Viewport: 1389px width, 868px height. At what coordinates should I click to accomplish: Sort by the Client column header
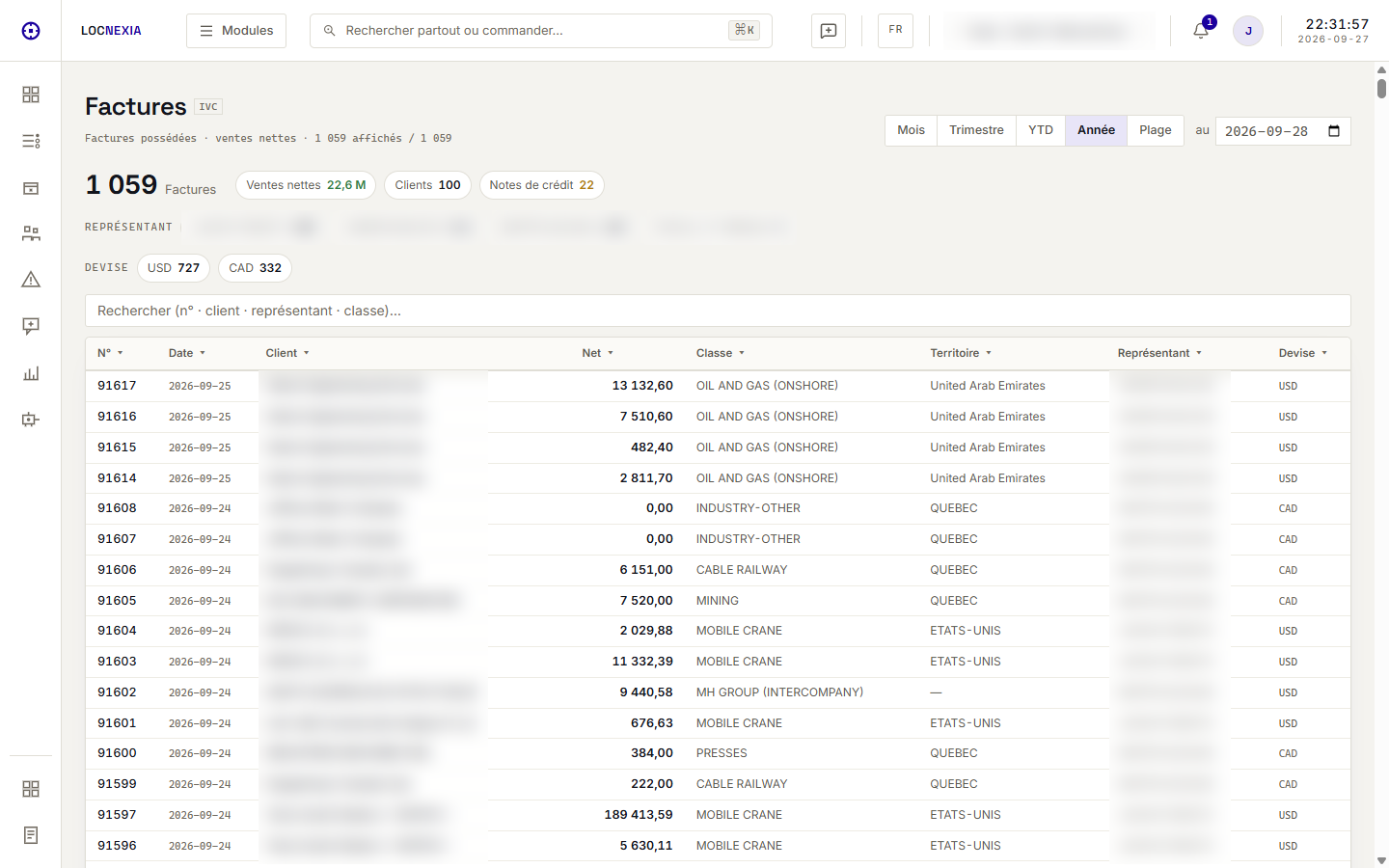coord(287,353)
